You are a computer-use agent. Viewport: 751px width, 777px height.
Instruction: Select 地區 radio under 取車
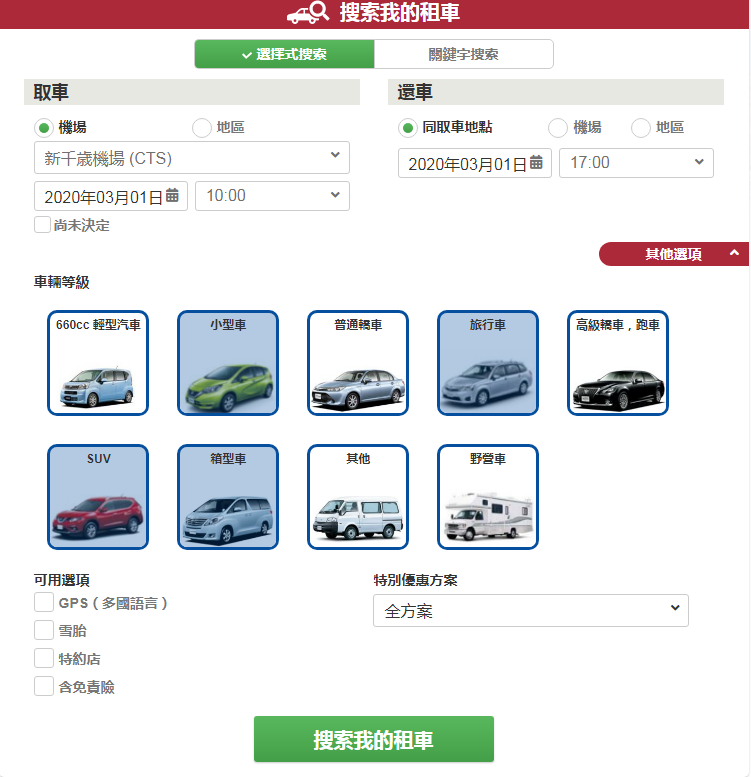point(202,127)
